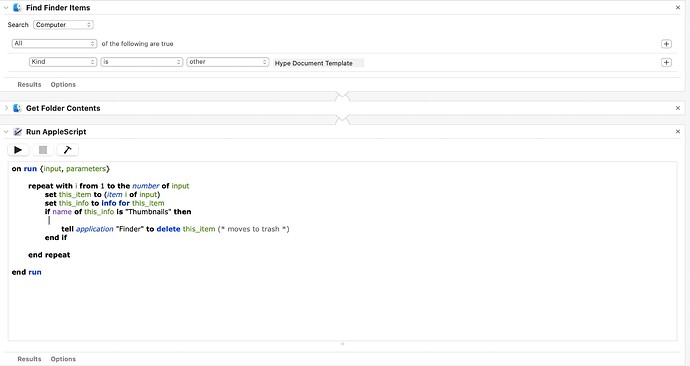Click the Hype Document Template field

pos(318,63)
